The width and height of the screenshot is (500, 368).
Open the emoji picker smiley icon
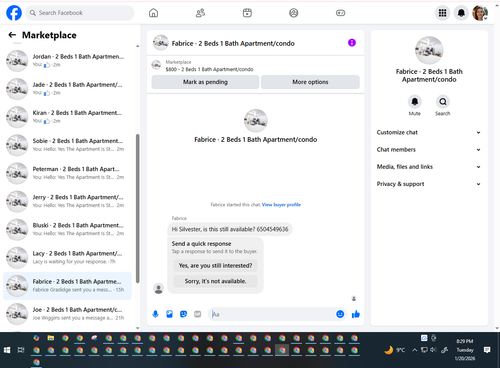pyautogui.click(x=340, y=314)
